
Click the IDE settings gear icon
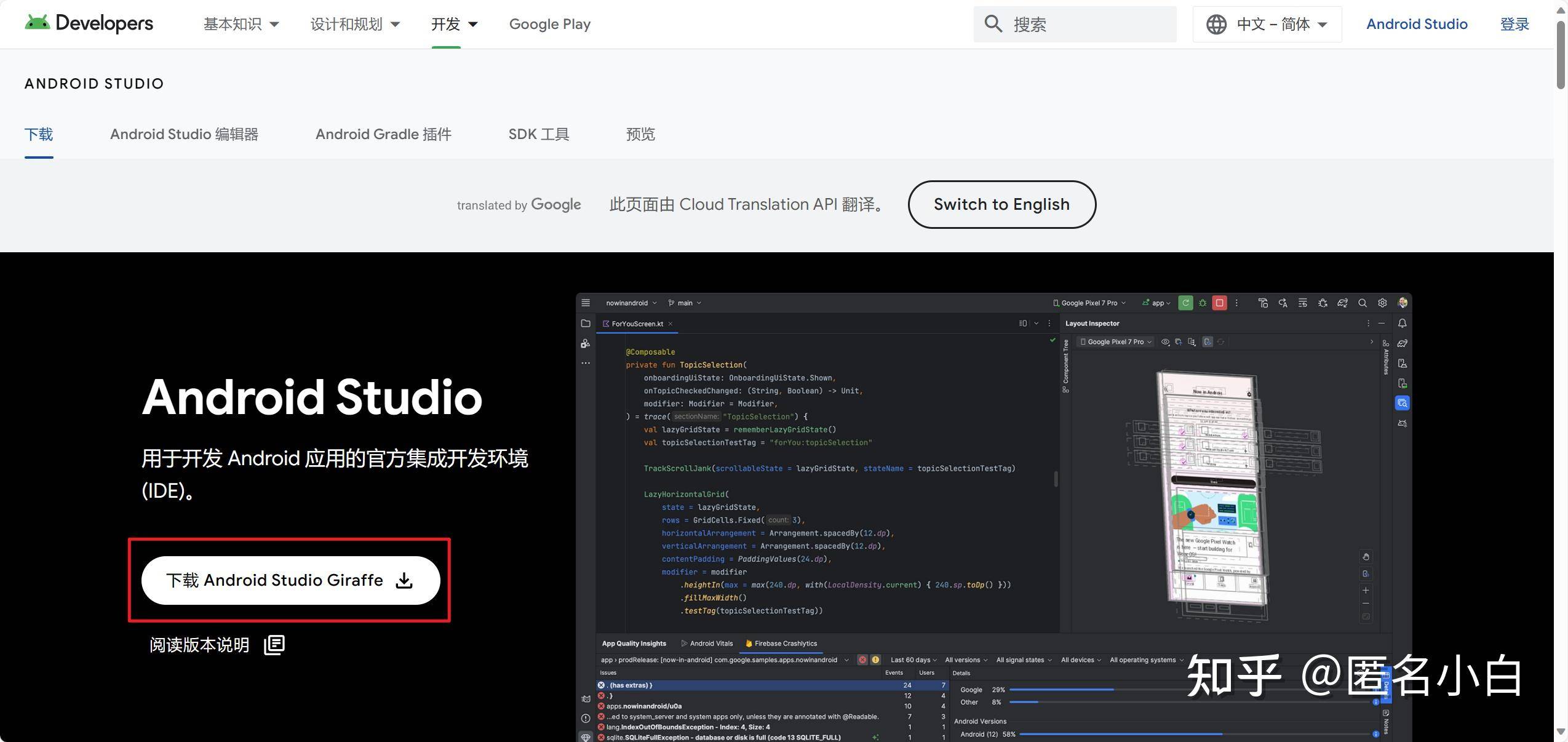(x=1382, y=303)
